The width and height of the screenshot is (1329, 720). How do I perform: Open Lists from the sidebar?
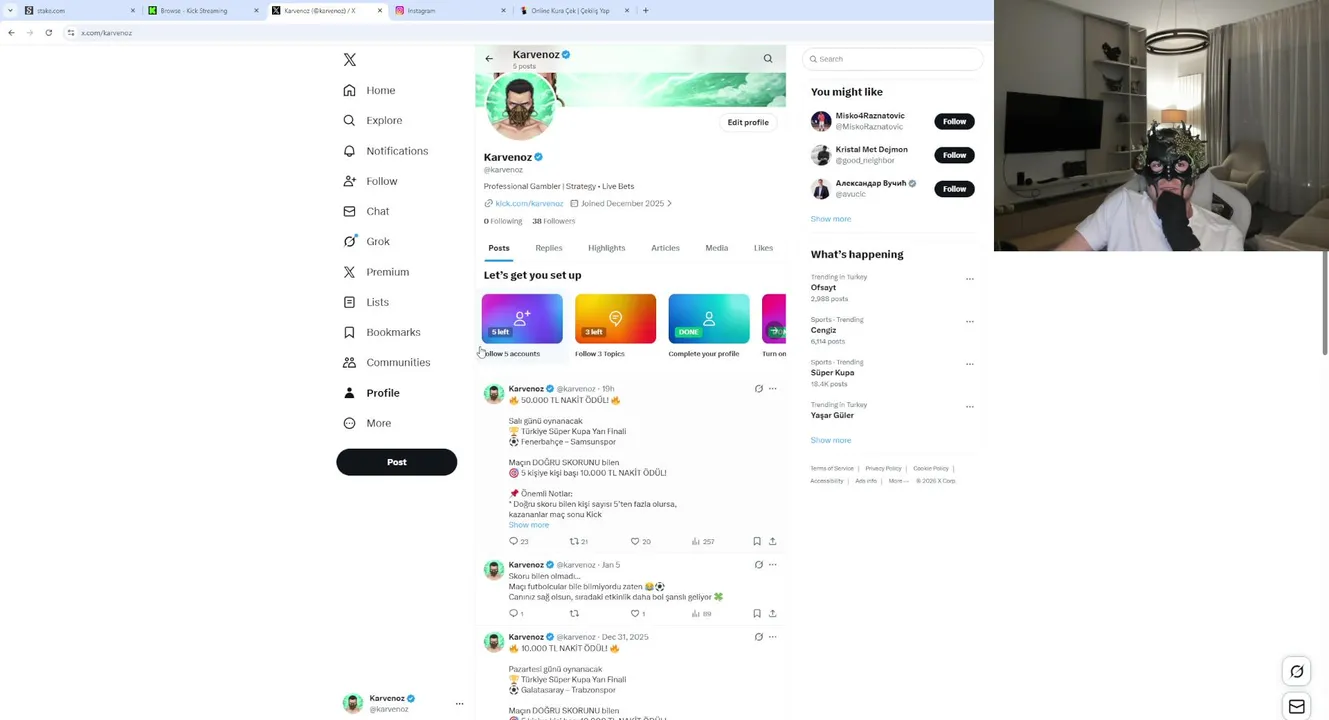pos(366,302)
